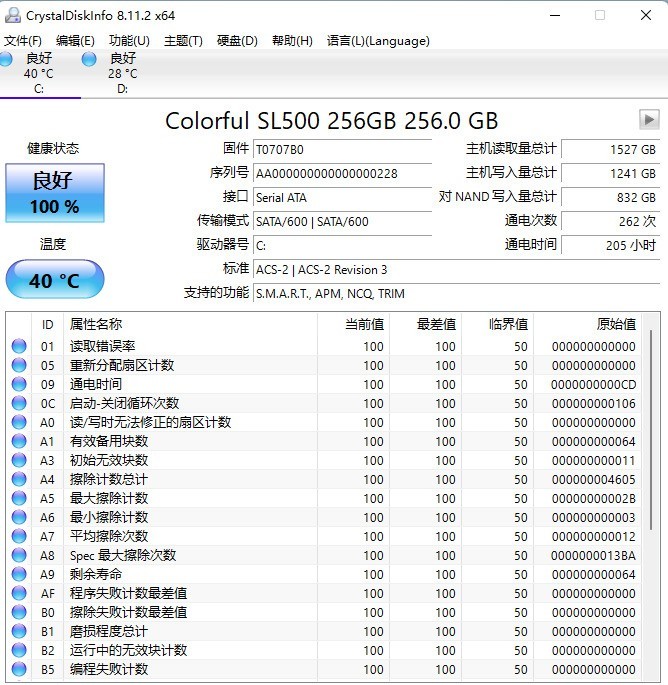The height and width of the screenshot is (685, 668).
Task: Click the power on count 262 次
Action: (610, 221)
